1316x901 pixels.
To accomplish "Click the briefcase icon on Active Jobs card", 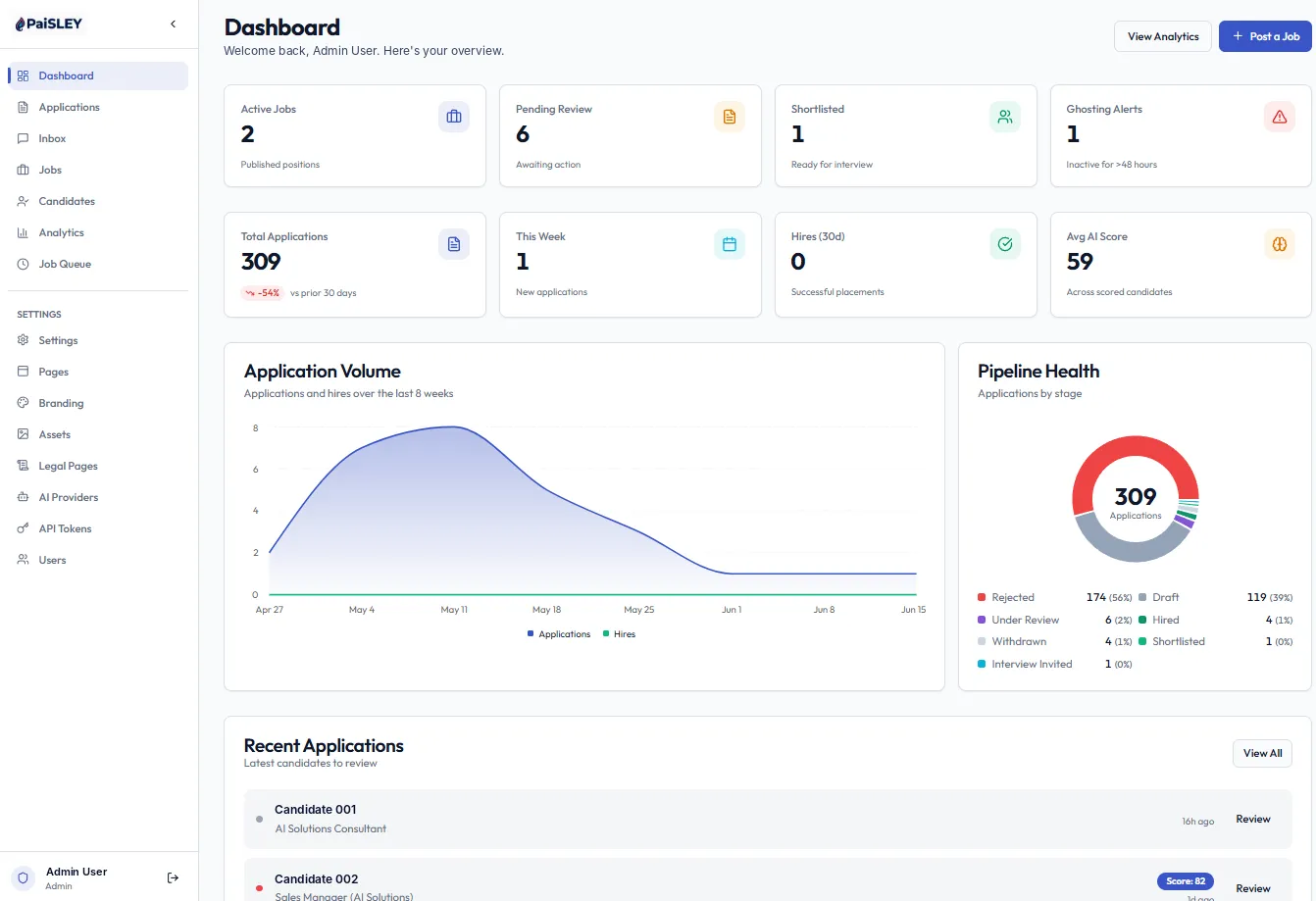I will coord(454,117).
